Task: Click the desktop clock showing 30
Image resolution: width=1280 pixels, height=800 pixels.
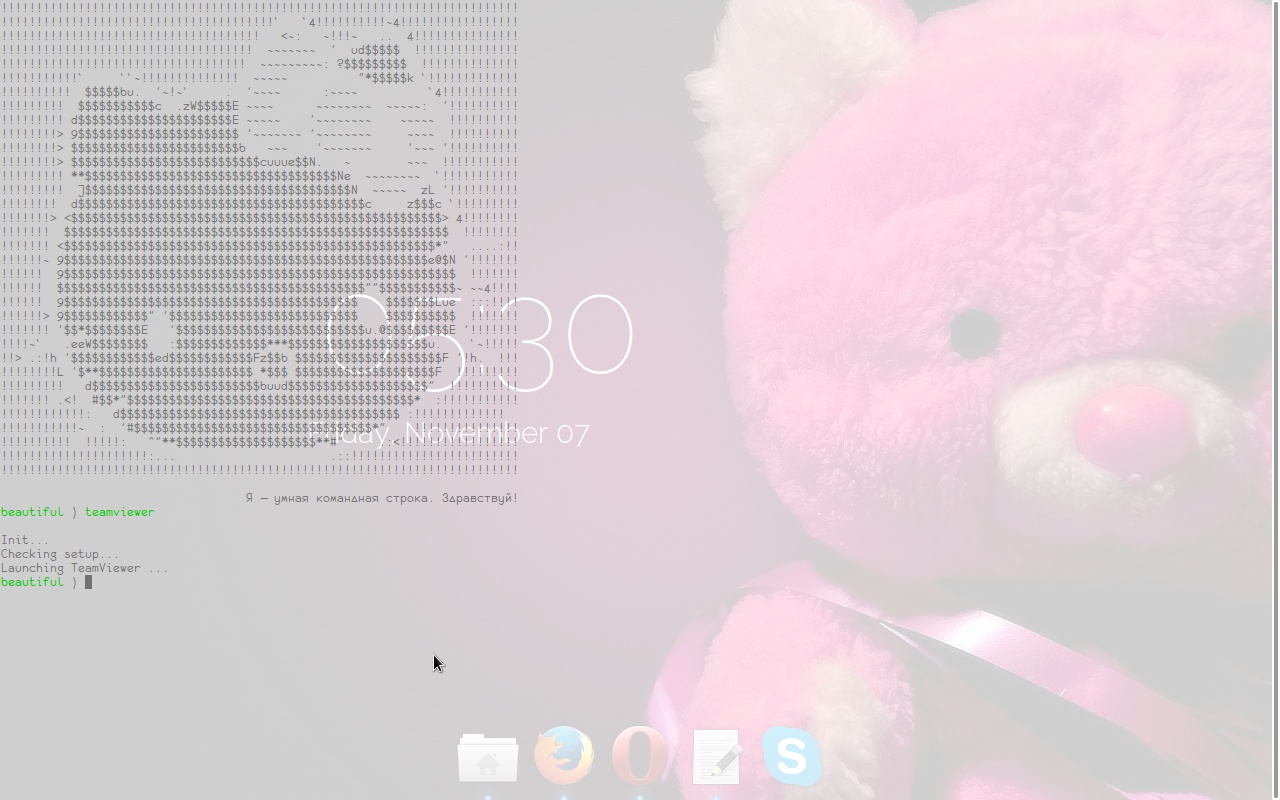Action: [x=481, y=342]
